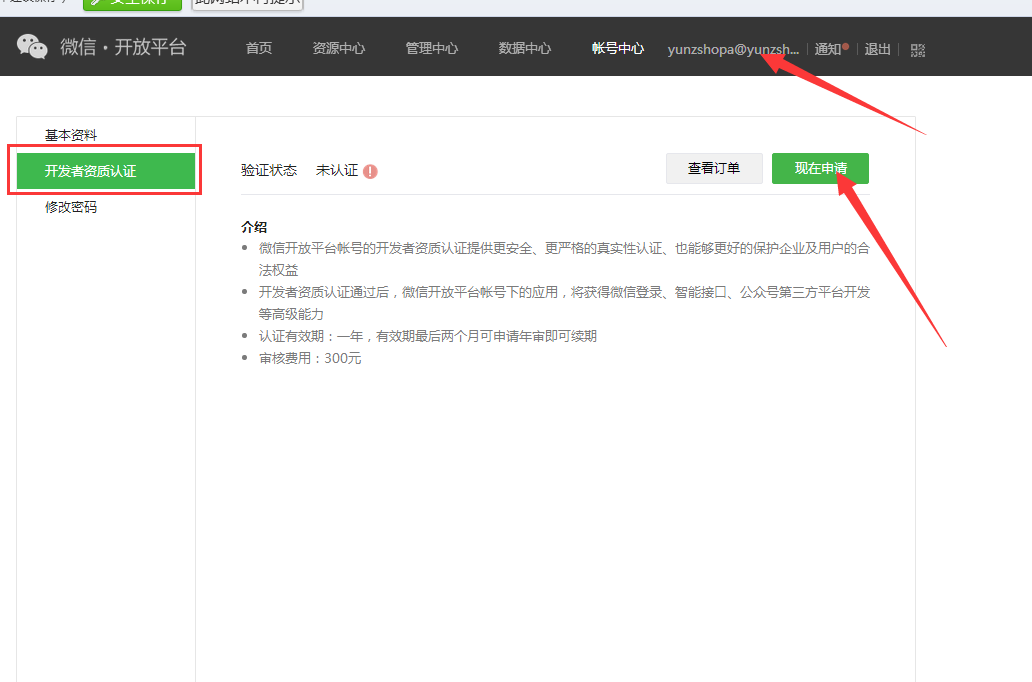Click the green button at the top edge

click(x=132, y=4)
